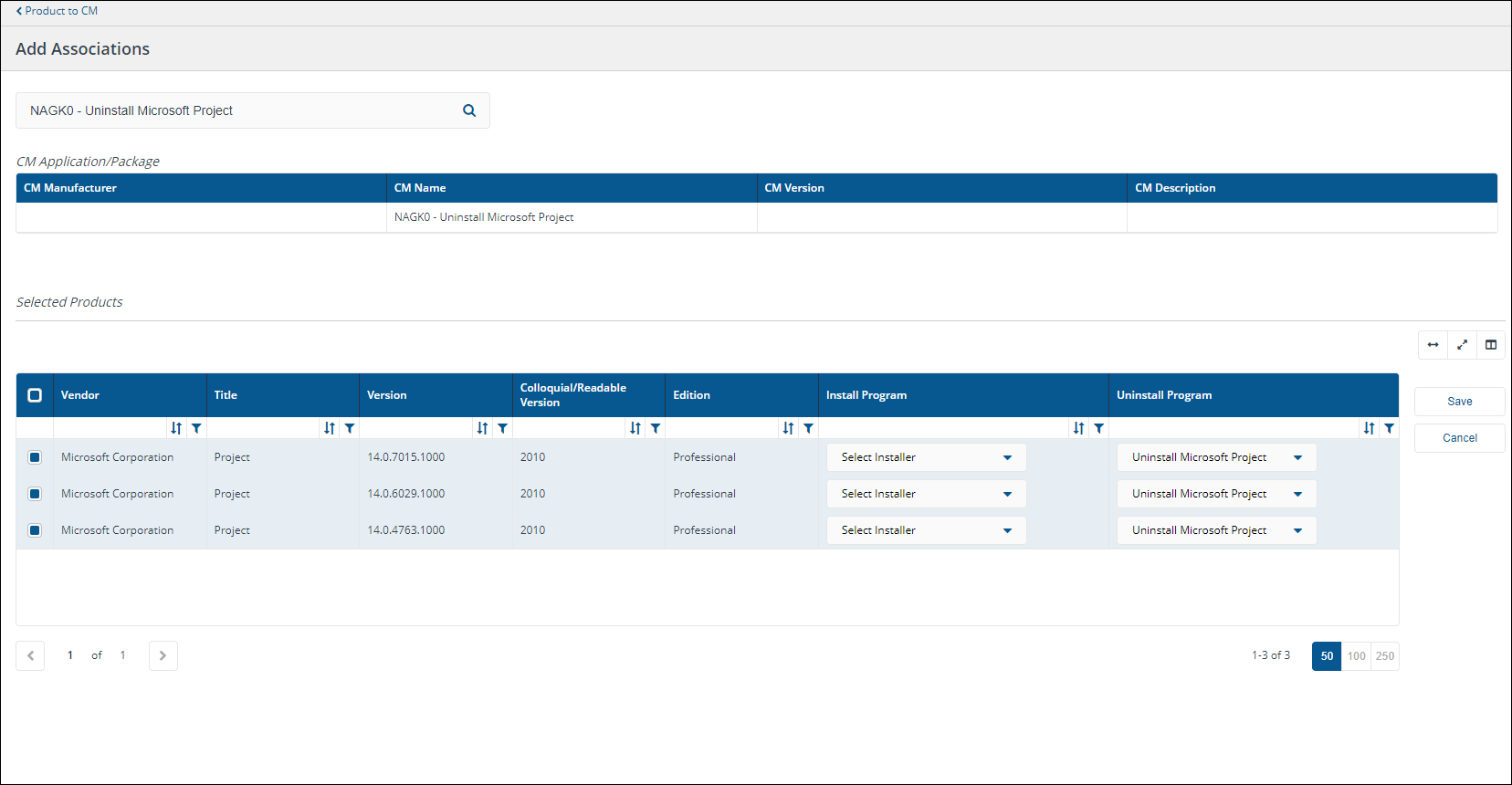This screenshot has width=1512, height=785.
Task: Set page size to 250
Action: coord(1385,656)
